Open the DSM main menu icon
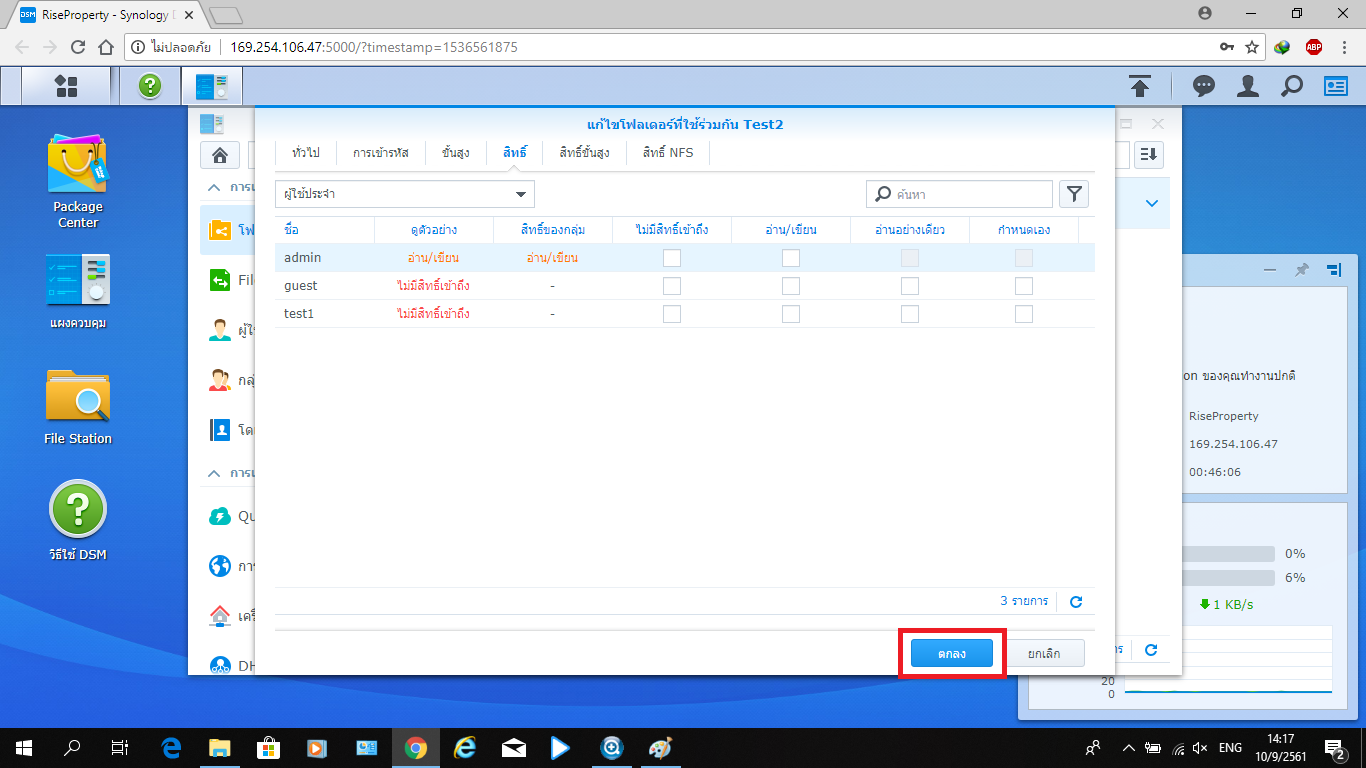 [x=66, y=86]
